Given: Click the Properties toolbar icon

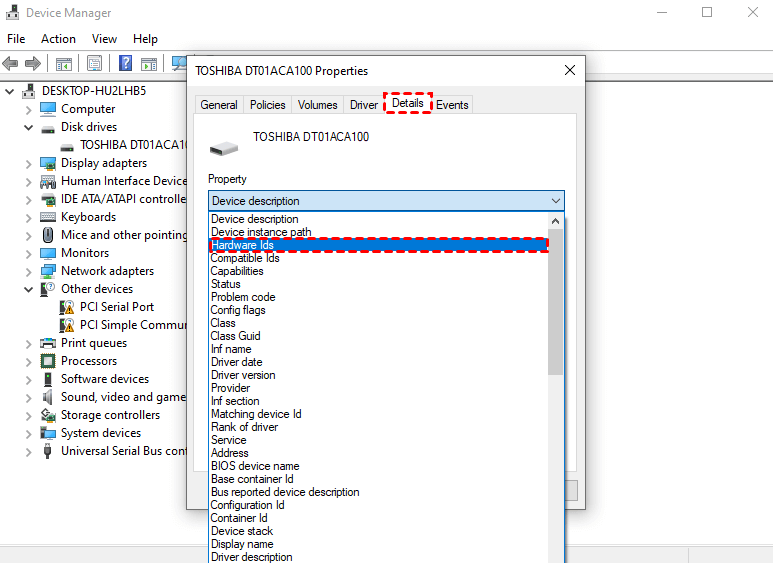Looking at the screenshot, I should click(x=94, y=63).
